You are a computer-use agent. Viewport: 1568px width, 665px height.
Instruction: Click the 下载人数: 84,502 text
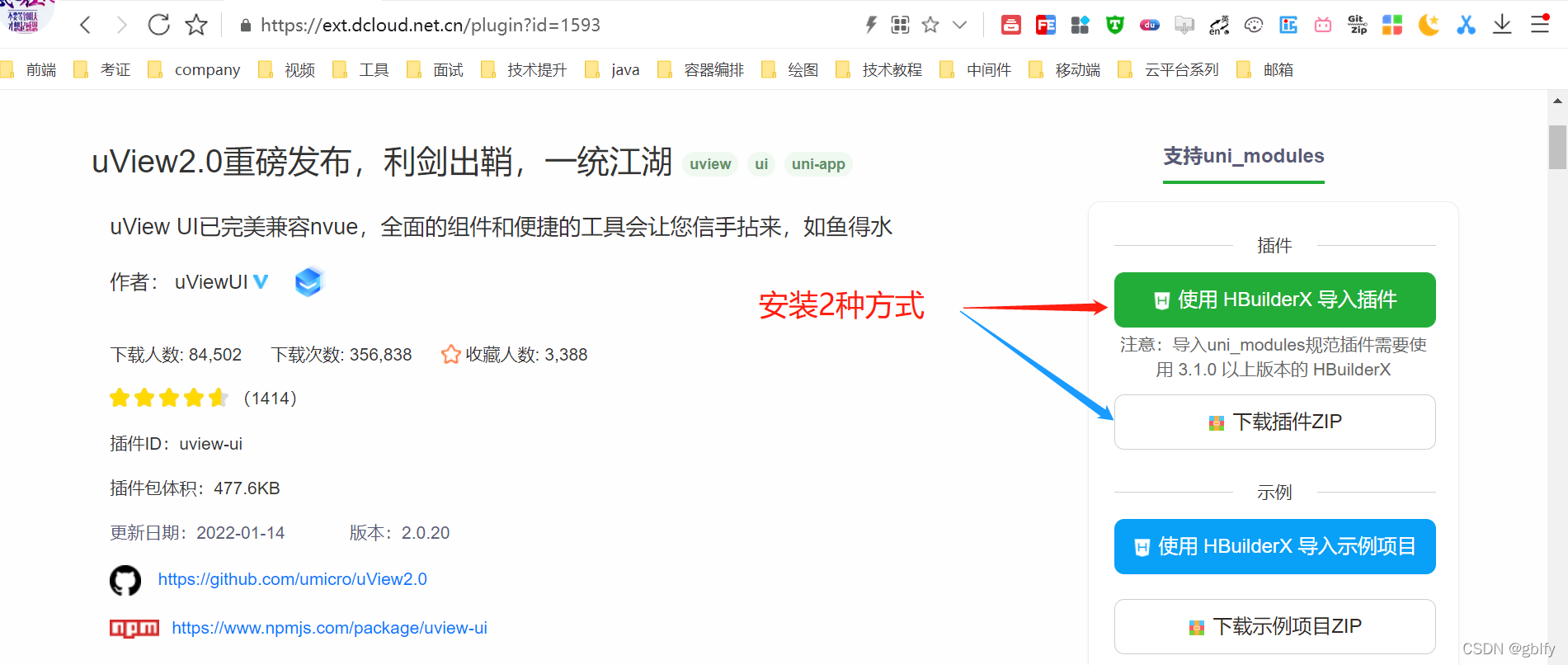(x=176, y=355)
